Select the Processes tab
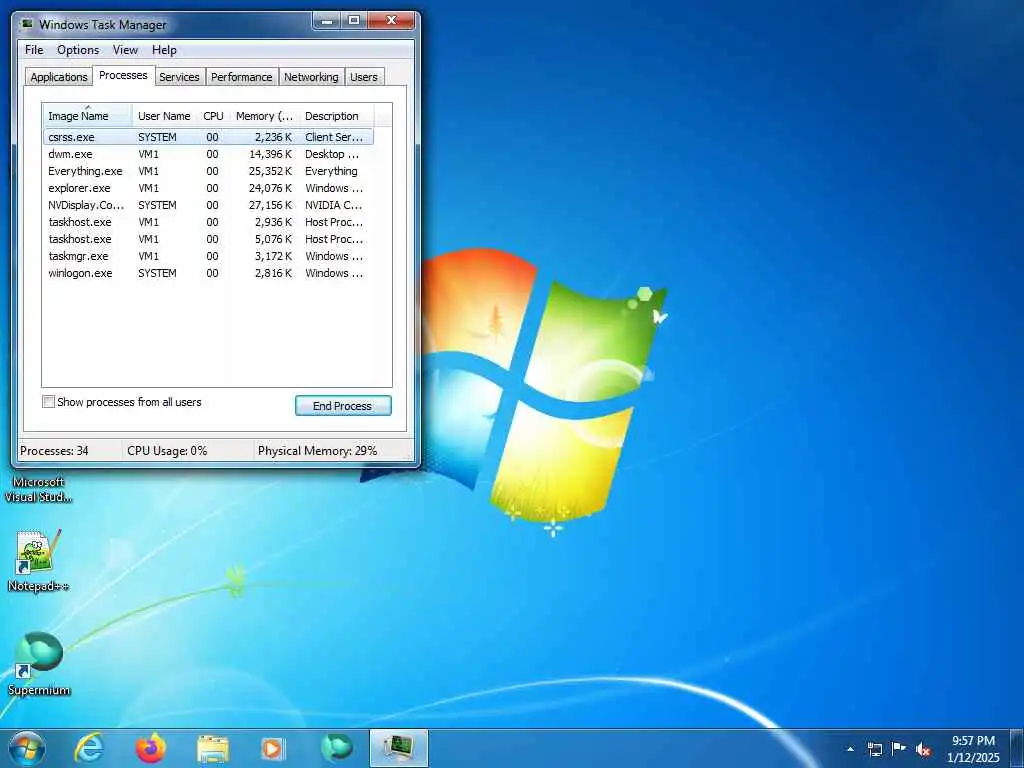1024x768 pixels. 123,75
